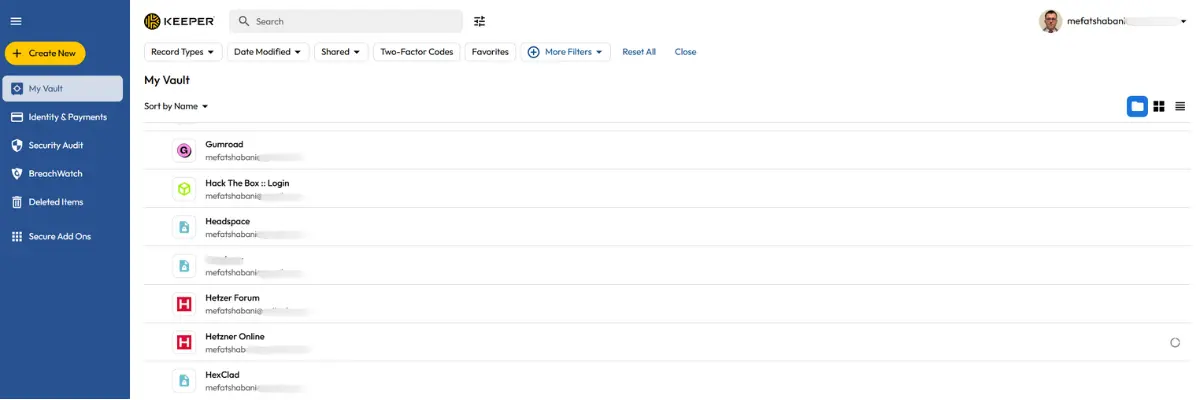Go to BreachWatch section
Viewport: 1200px width, 400px height.
point(55,173)
